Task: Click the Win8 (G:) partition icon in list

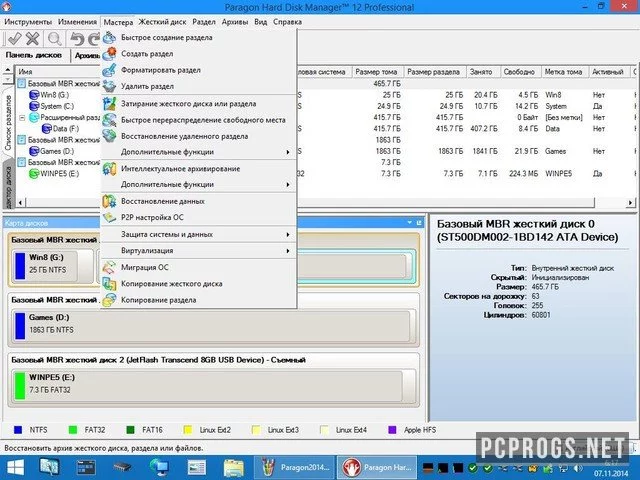Action: click(34, 95)
